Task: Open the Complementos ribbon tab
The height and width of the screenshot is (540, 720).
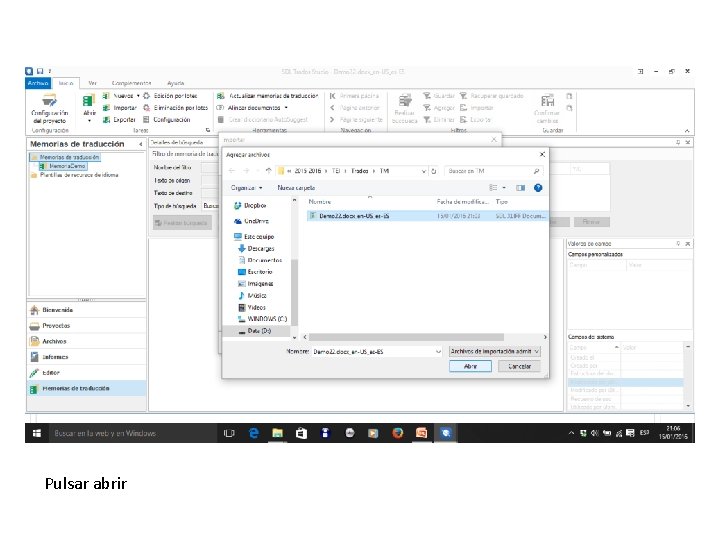Action: 131,83
